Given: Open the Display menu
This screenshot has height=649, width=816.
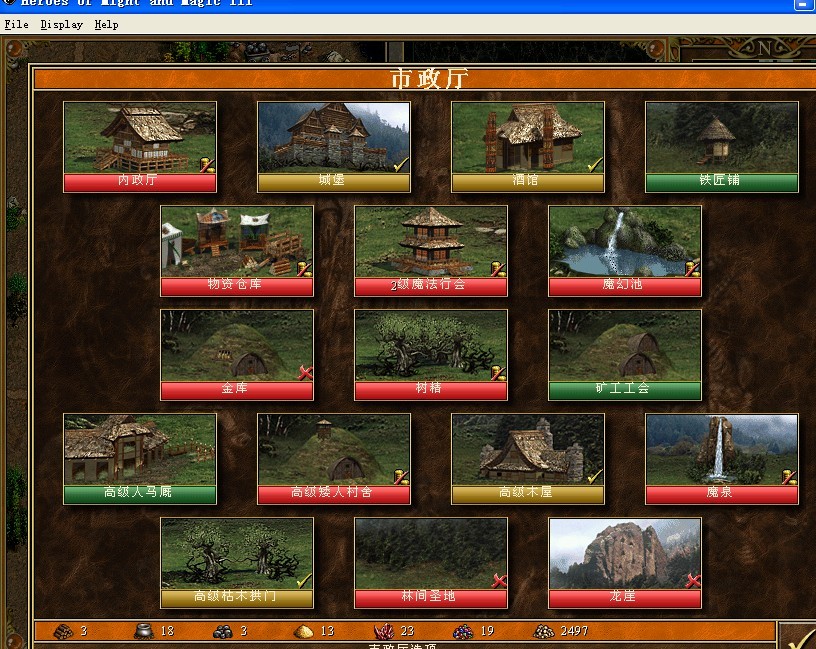Looking at the screenshot, I should click(61, 24).
